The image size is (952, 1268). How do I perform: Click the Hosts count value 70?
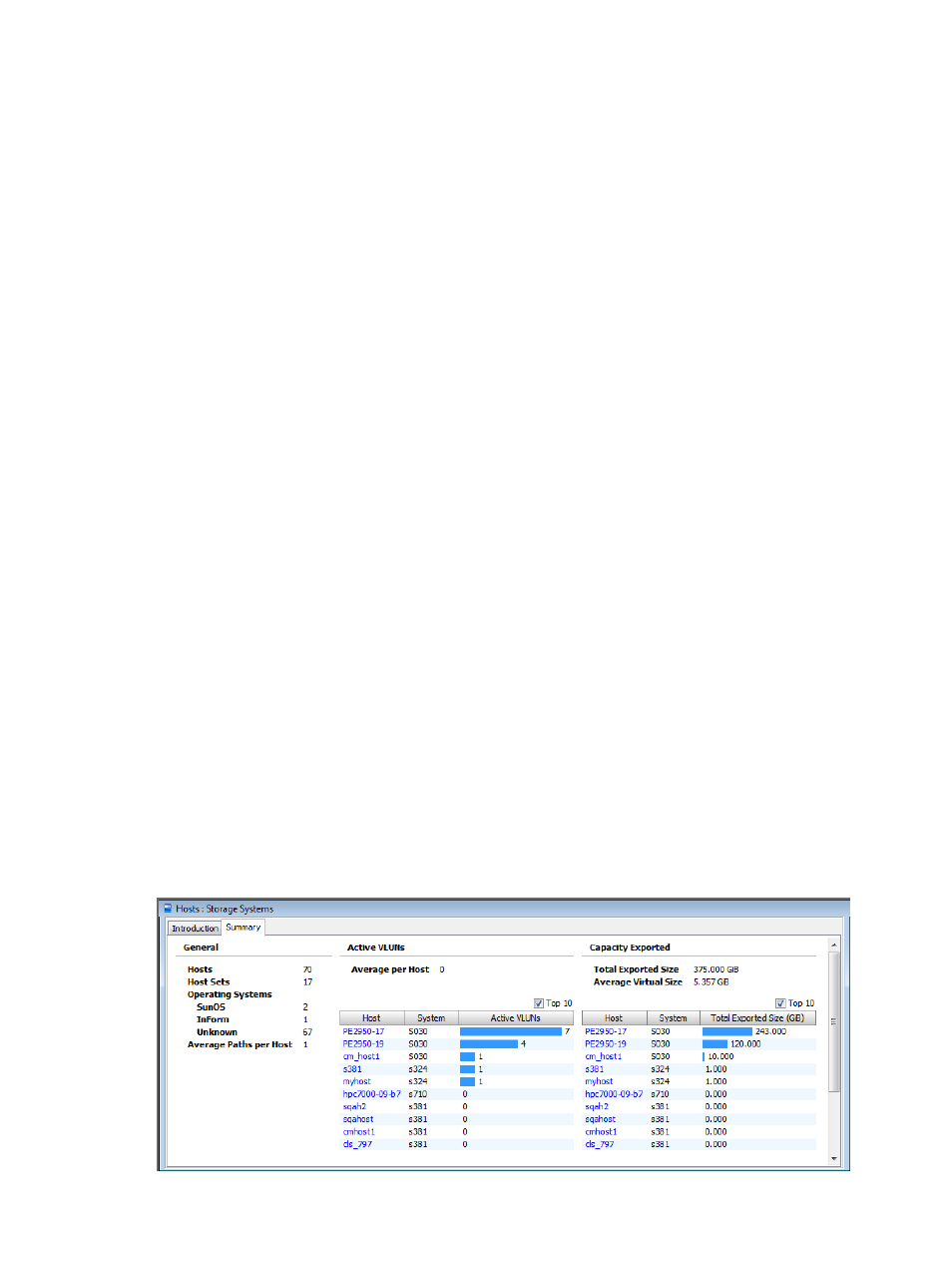click(x=307, y=969)
